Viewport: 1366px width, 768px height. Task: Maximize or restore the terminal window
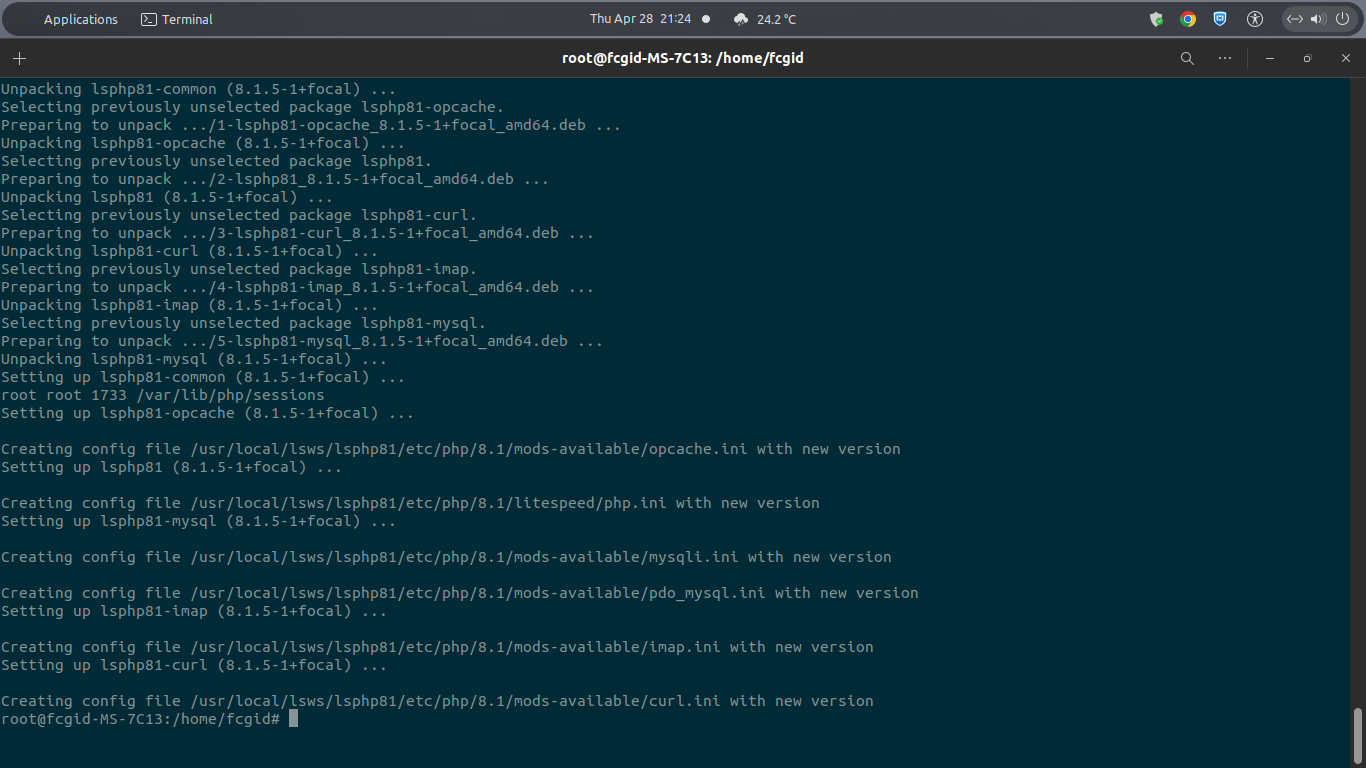pyautogui.click(x=1307, y=58)
